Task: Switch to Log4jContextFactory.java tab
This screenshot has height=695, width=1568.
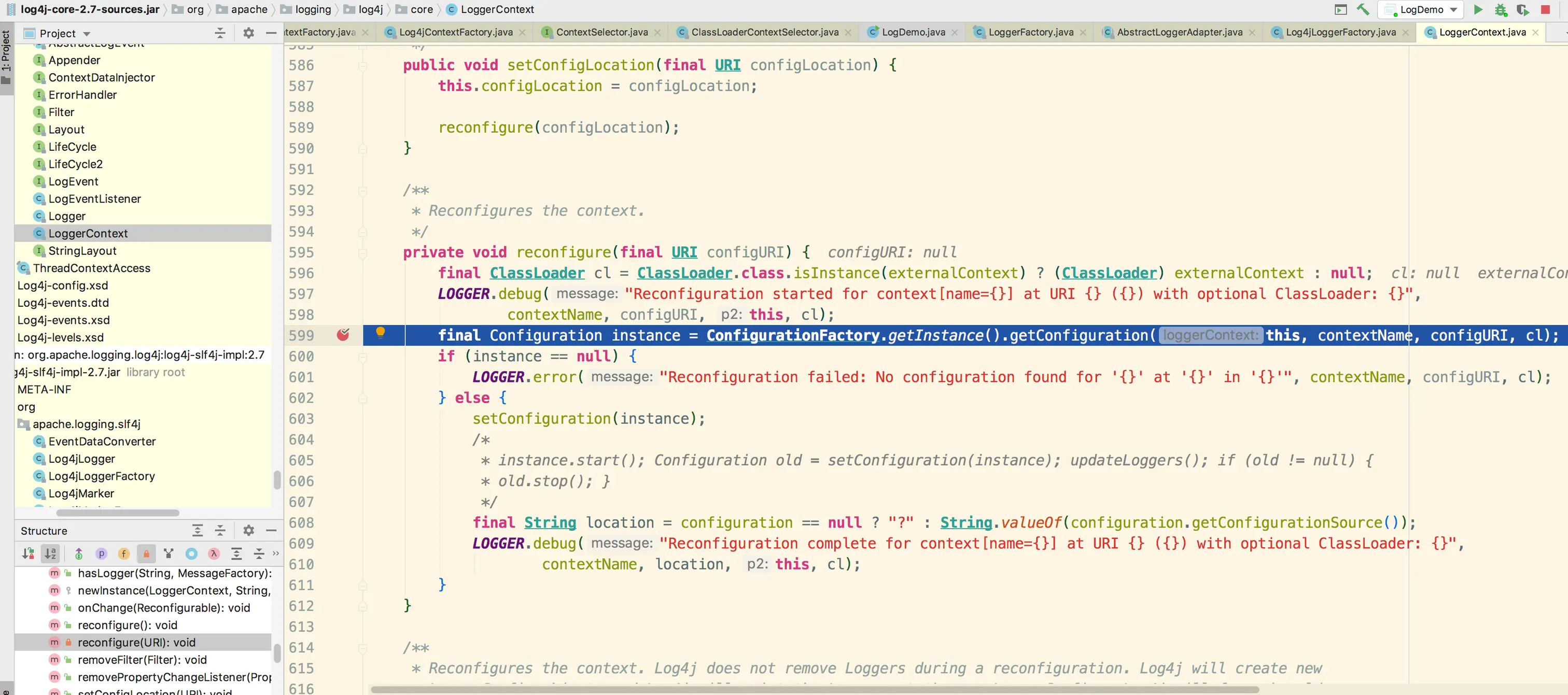Action: pos(455,32)
